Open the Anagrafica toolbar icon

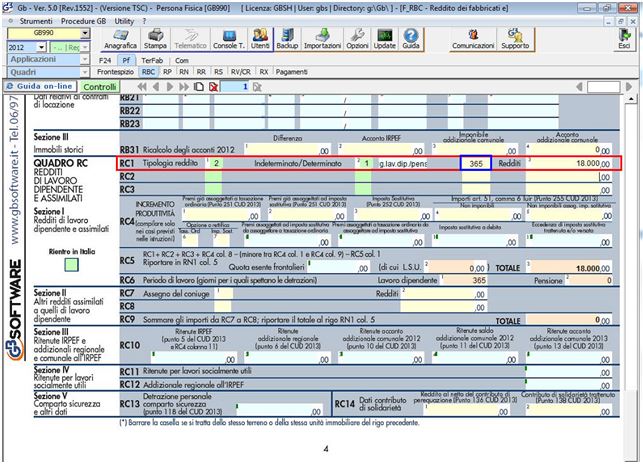120,39
